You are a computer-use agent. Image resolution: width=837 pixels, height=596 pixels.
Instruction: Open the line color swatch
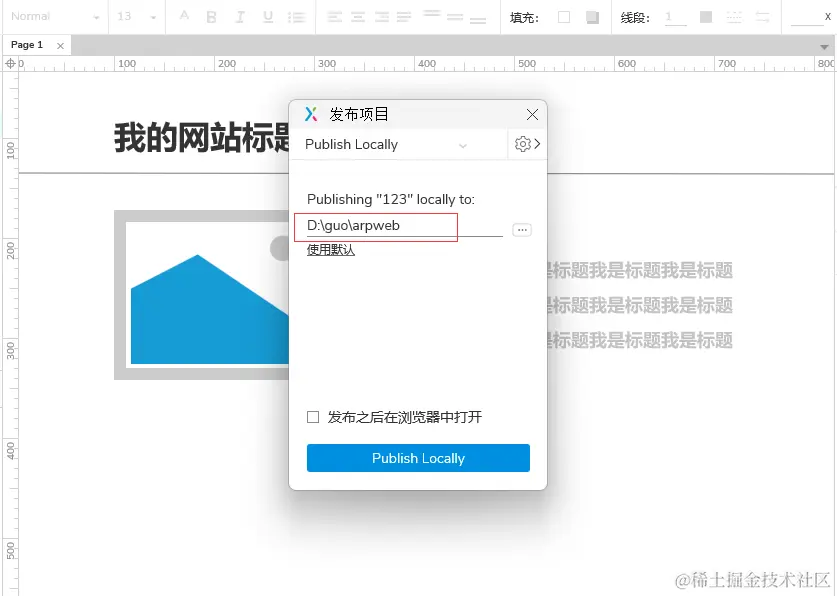coord(706,17)
